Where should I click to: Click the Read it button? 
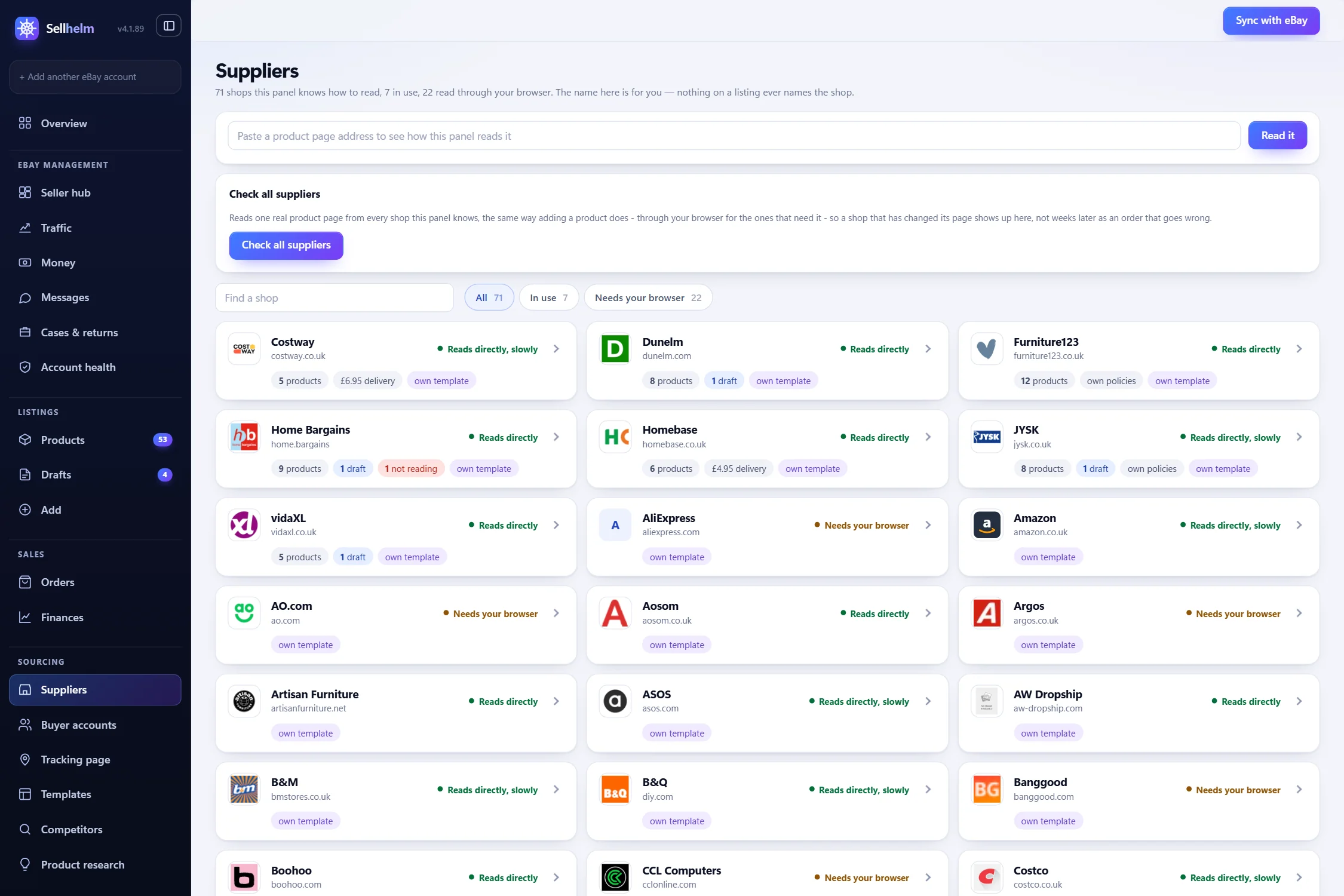click(x=1277, y=136)
